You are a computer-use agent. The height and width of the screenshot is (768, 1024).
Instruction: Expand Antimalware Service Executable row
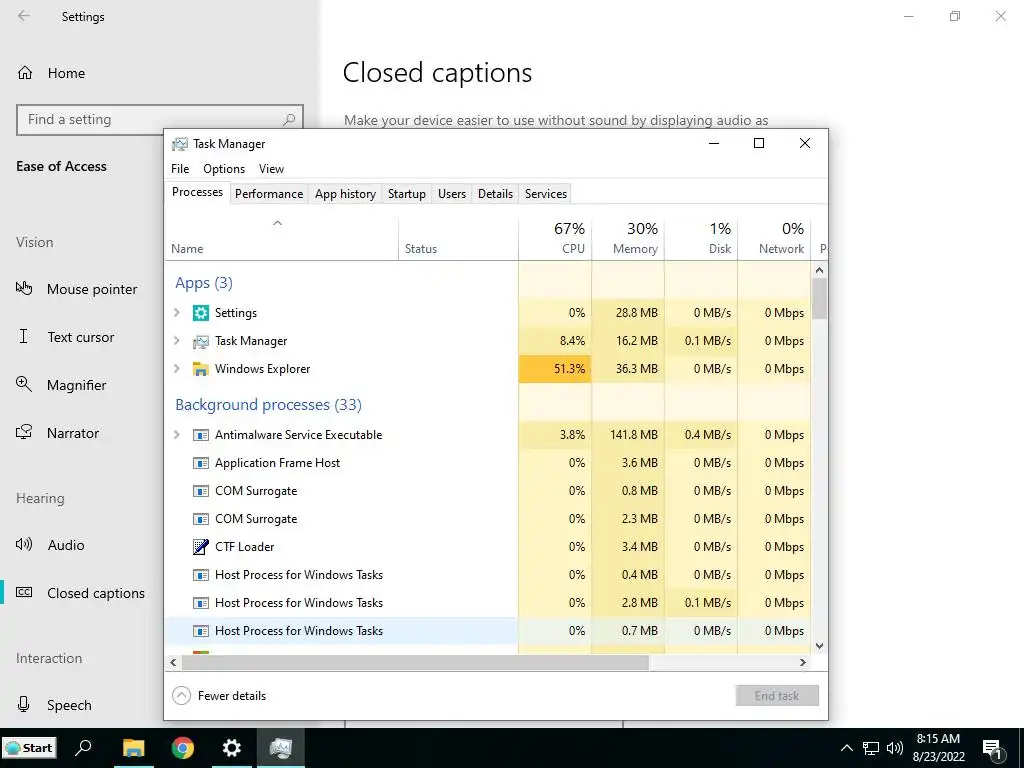[x=176, y=435]
